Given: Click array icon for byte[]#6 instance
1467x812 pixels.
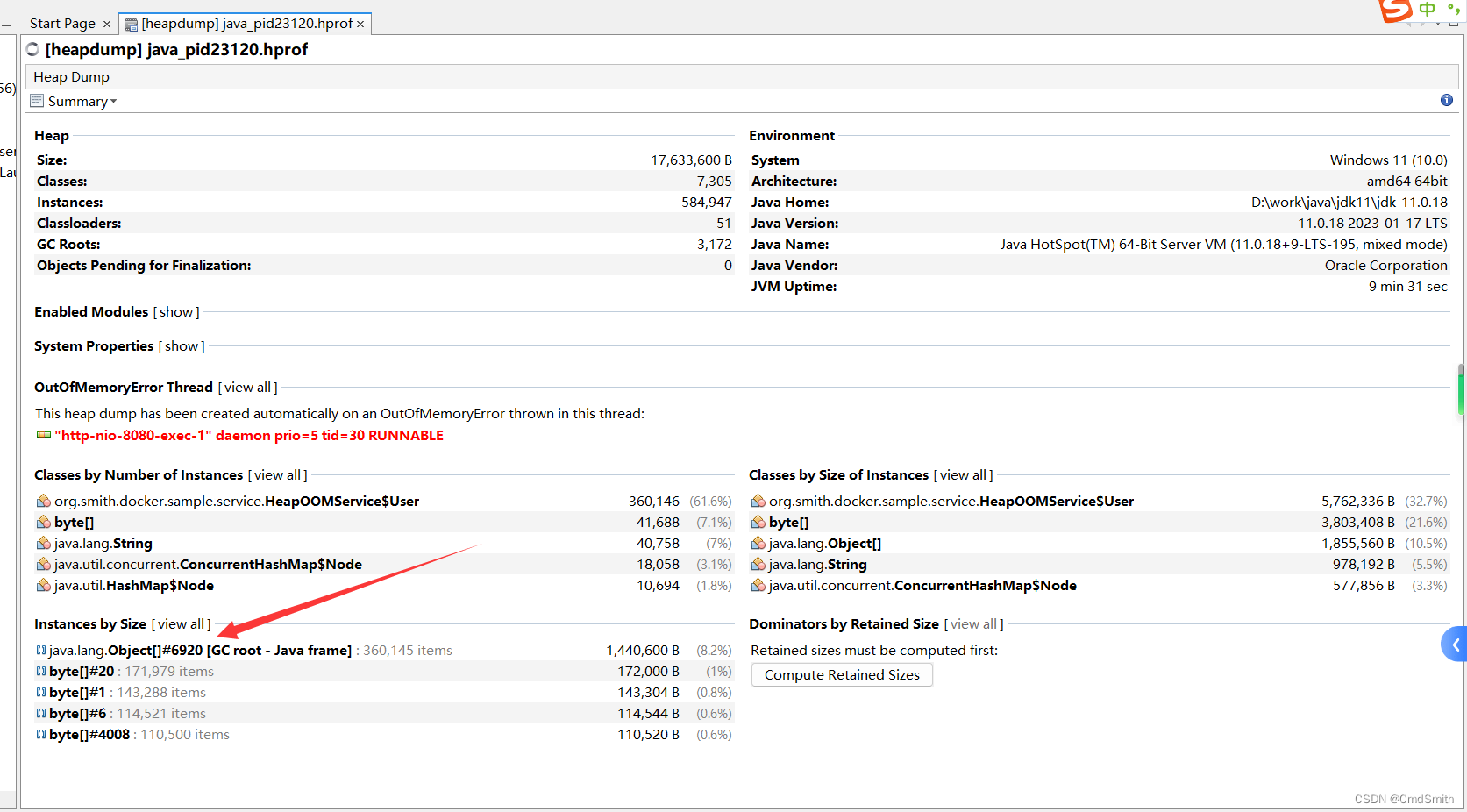Looking at the screenshot, I should click(41, 713).
